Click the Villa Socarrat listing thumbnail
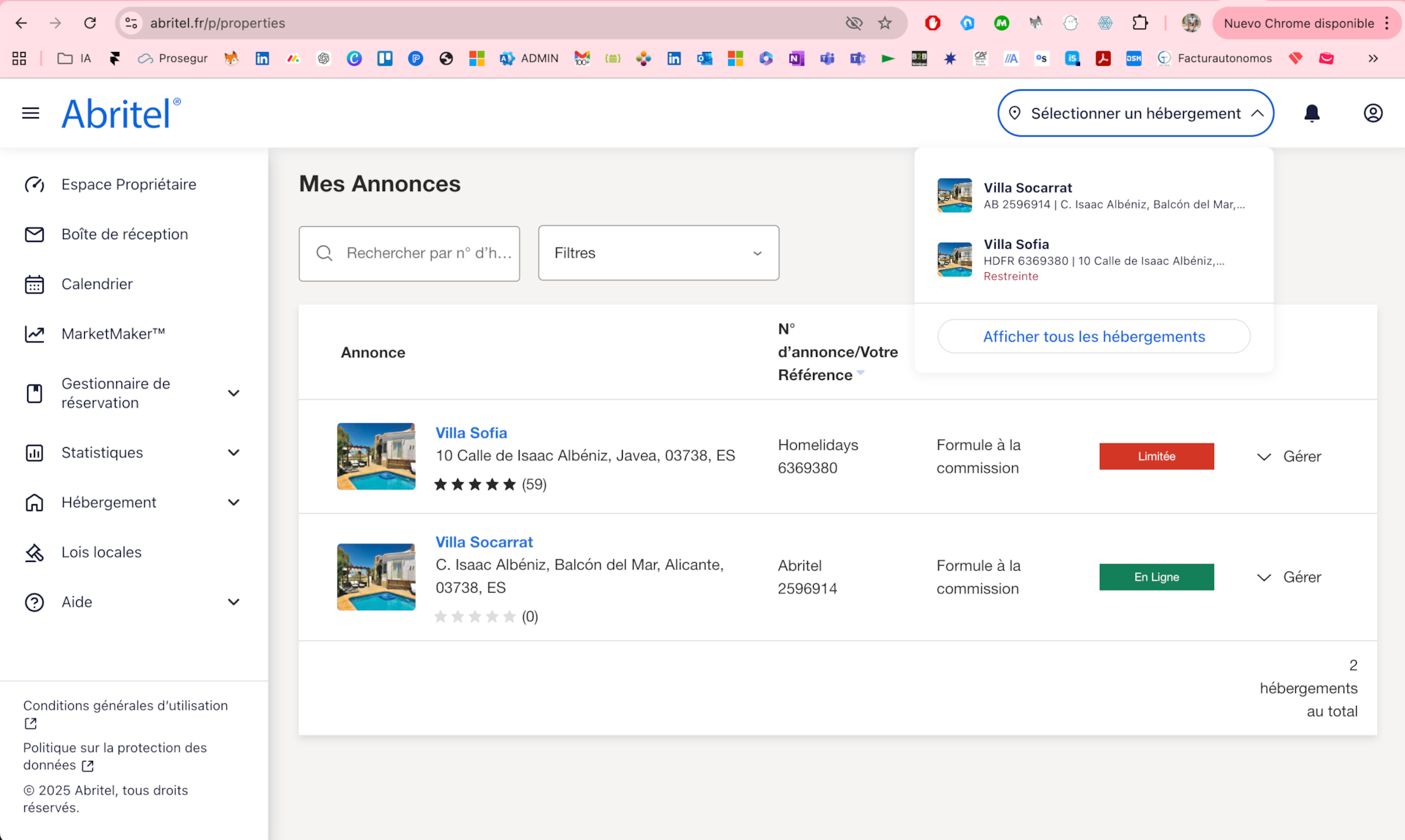1405x840 pixels. 376,577
